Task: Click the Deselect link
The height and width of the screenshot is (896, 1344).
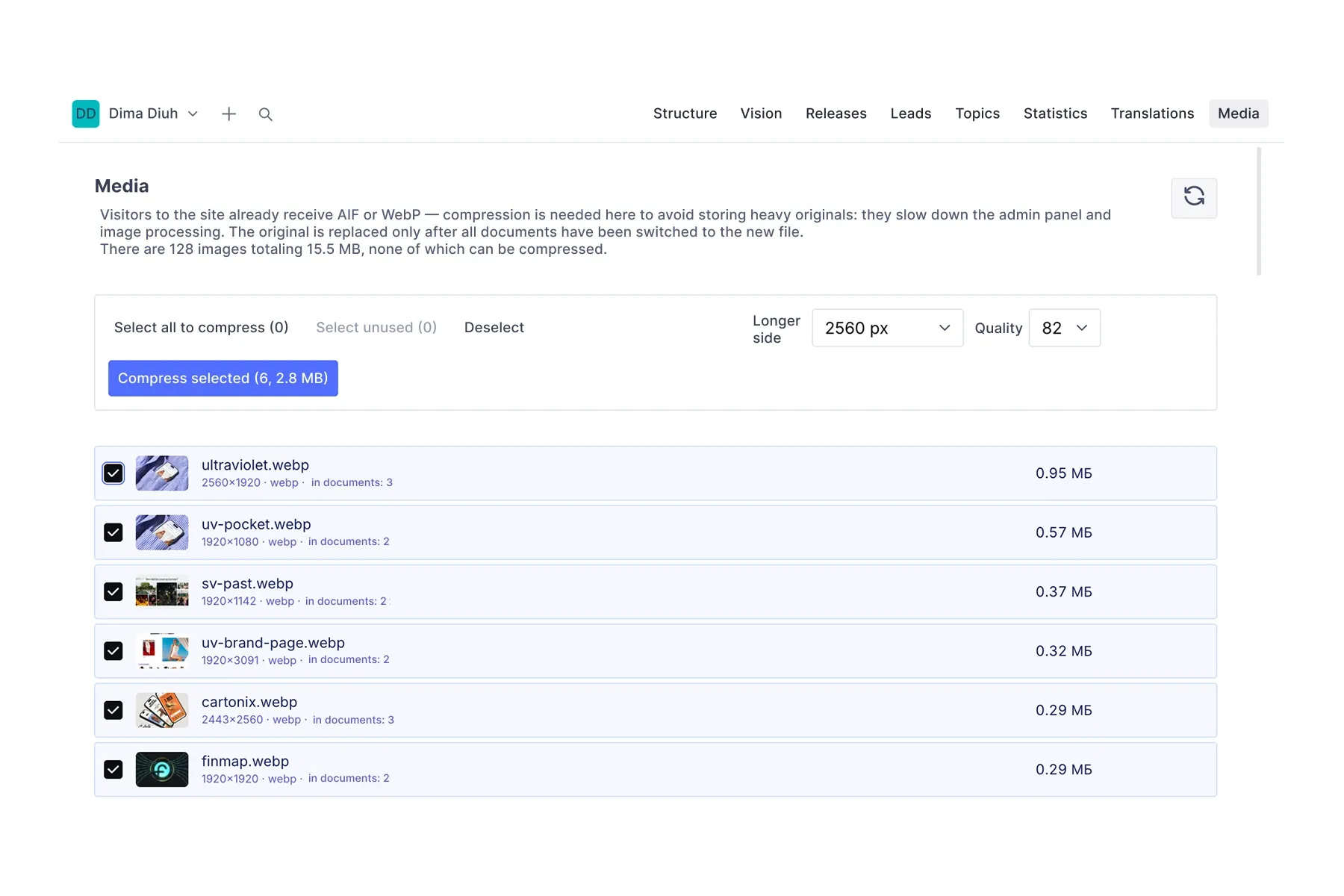Action: click(494, 328)
